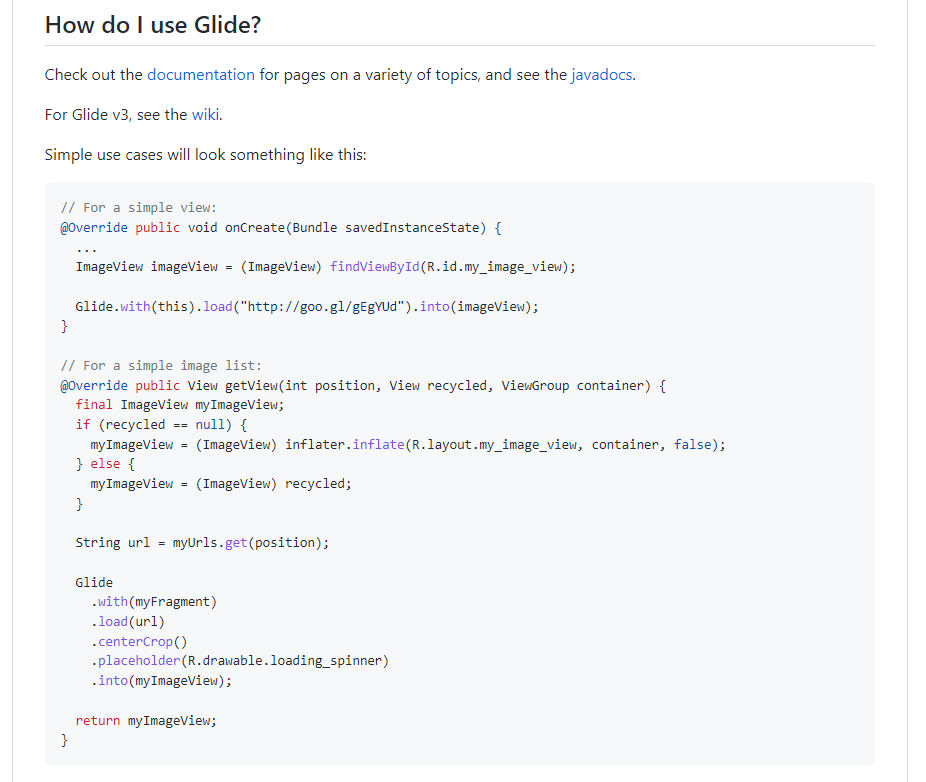Screen dimensions: 926x782
Task: Click 'Simple use cases will look something like this:'
Action: (206, 155)
